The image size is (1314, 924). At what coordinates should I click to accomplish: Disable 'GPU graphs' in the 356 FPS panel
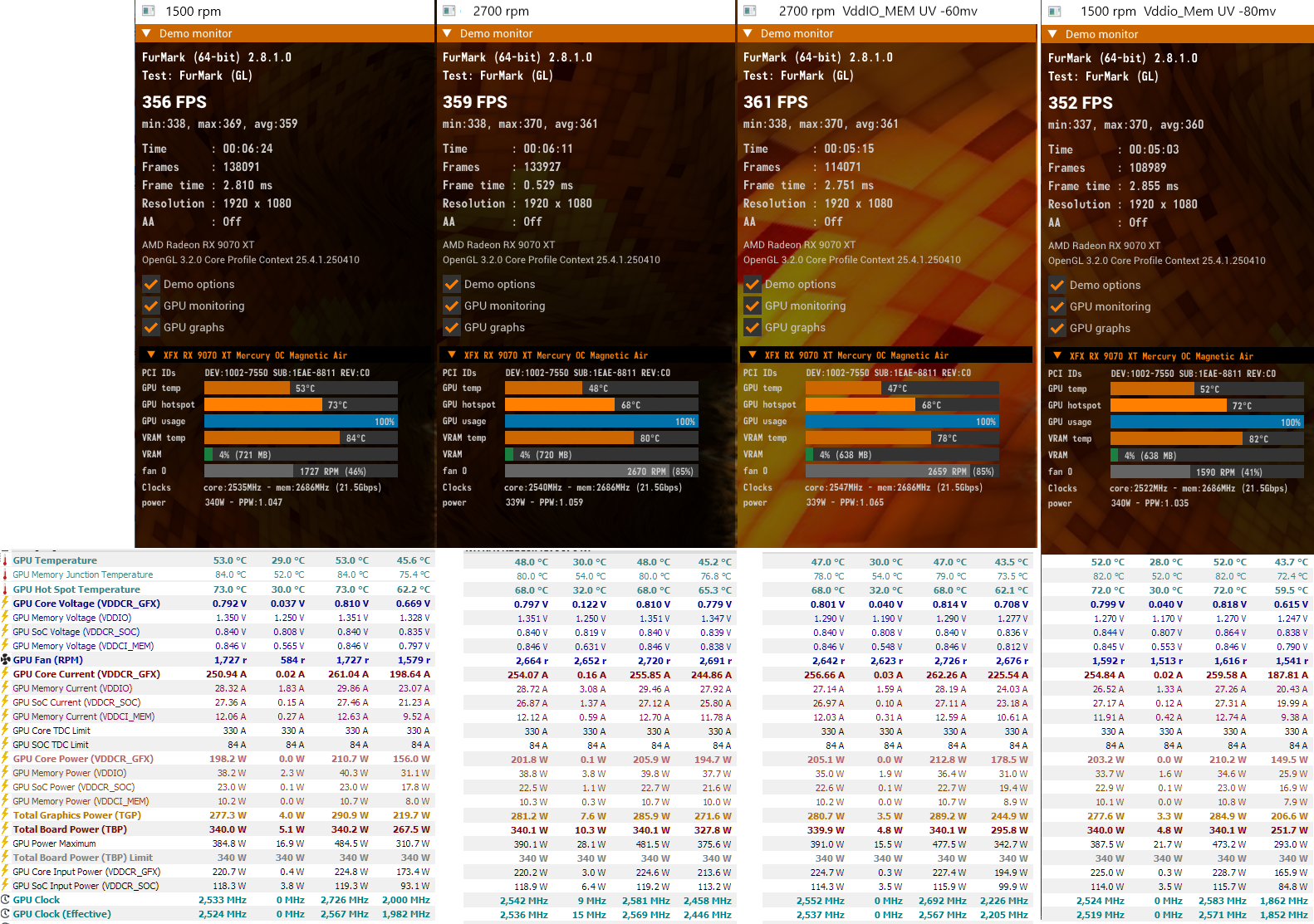coord(151,327)
